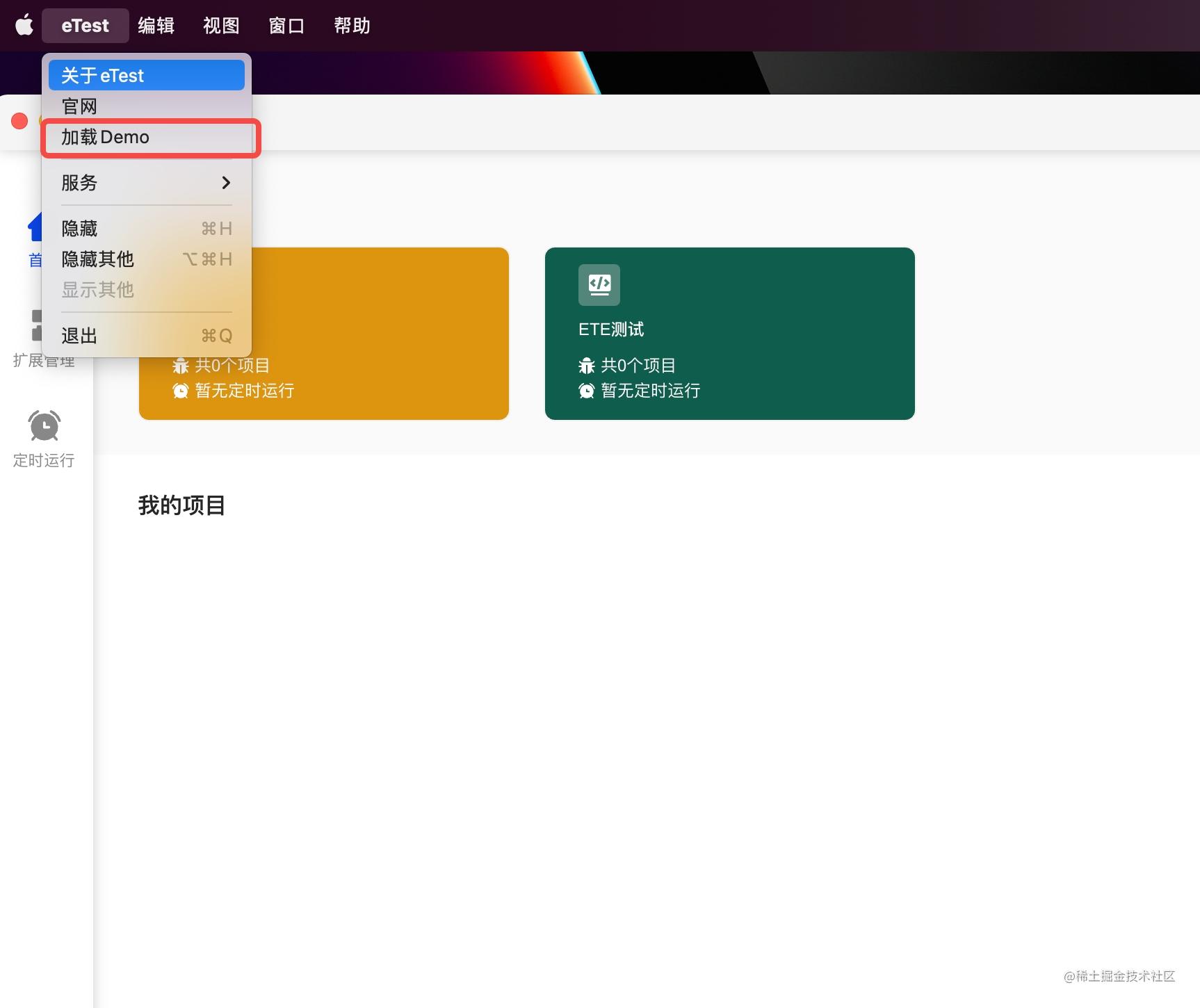
Task: Open the 窗口 menu
Action: pyautogui.click(x=286, y=26)
